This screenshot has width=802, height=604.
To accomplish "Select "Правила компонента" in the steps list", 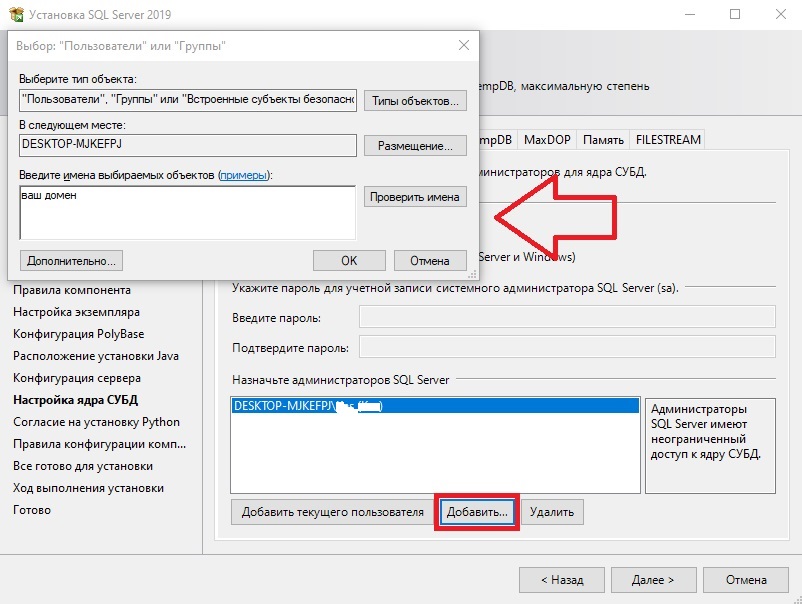I will (72, 290).
